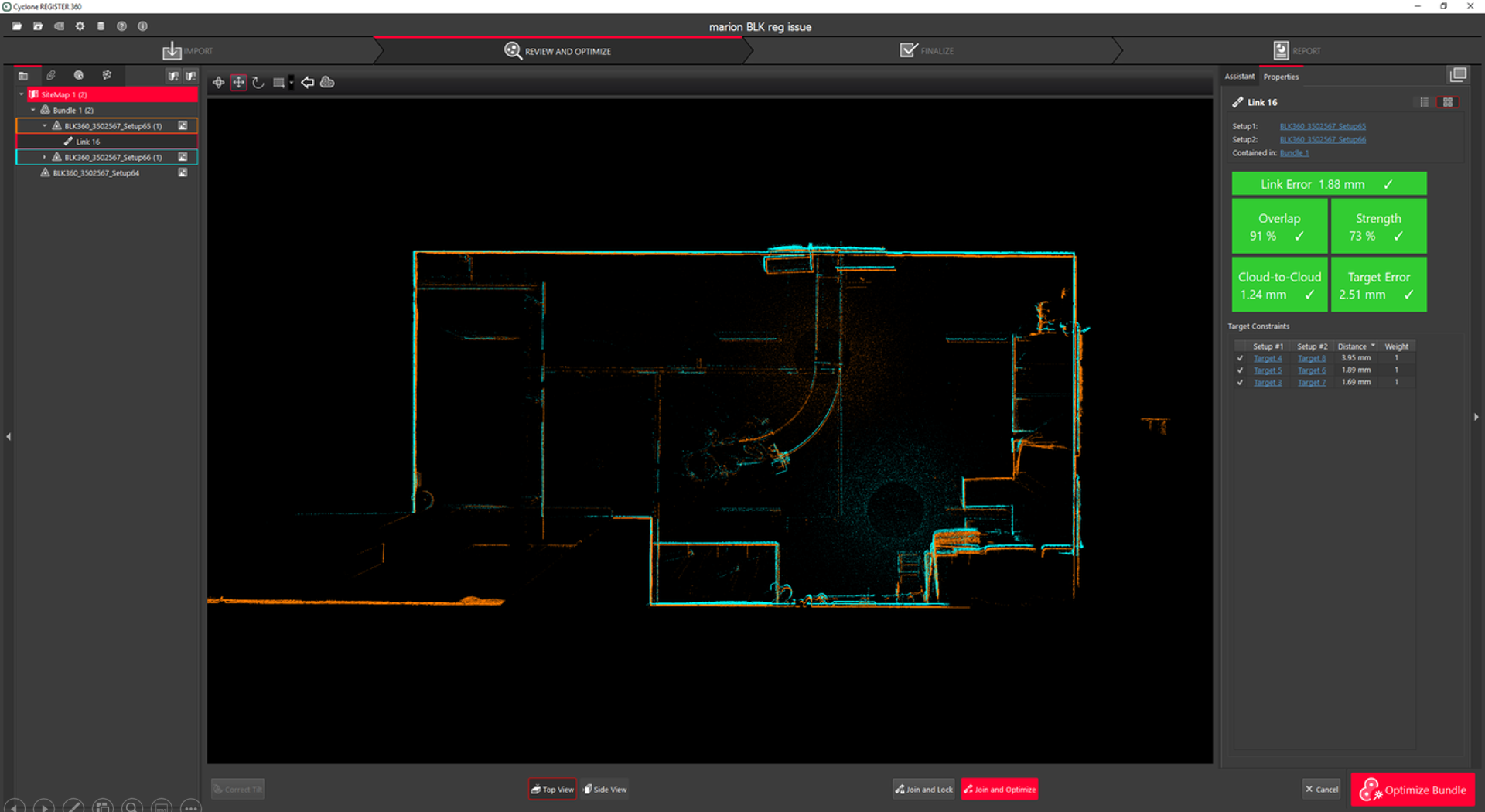This screenshot has height=812, width=1485.
Task: Sort by the Distance column header
Action: 1353,346
